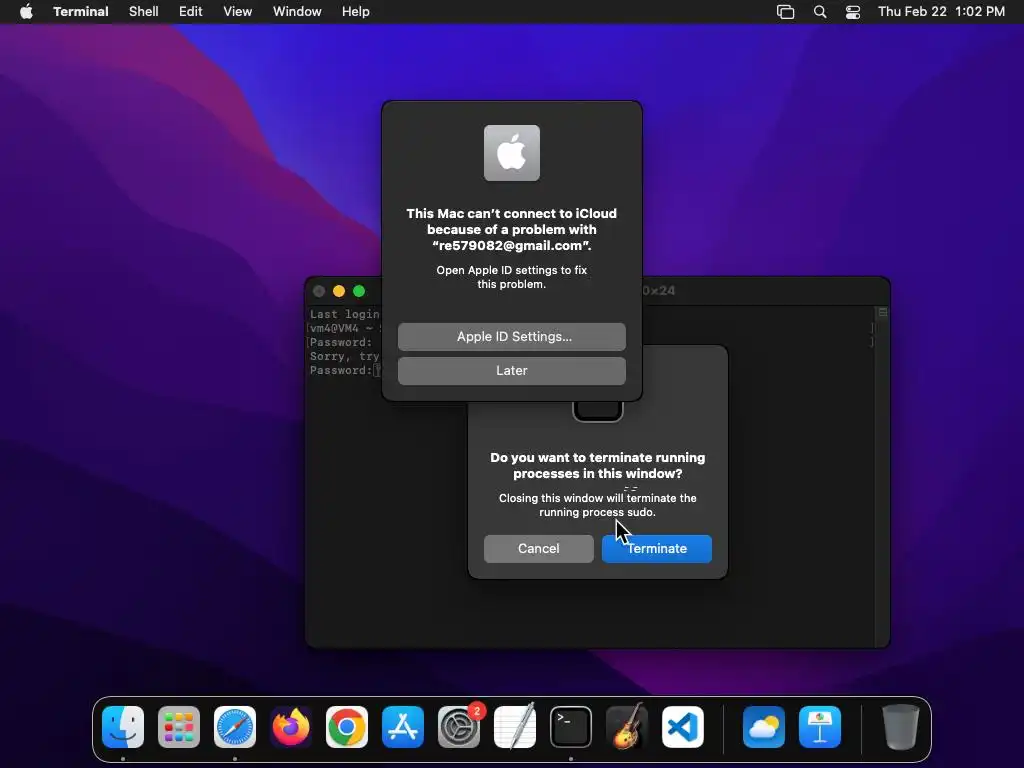Click the Terminal icon in the Dock

[571, 727]
